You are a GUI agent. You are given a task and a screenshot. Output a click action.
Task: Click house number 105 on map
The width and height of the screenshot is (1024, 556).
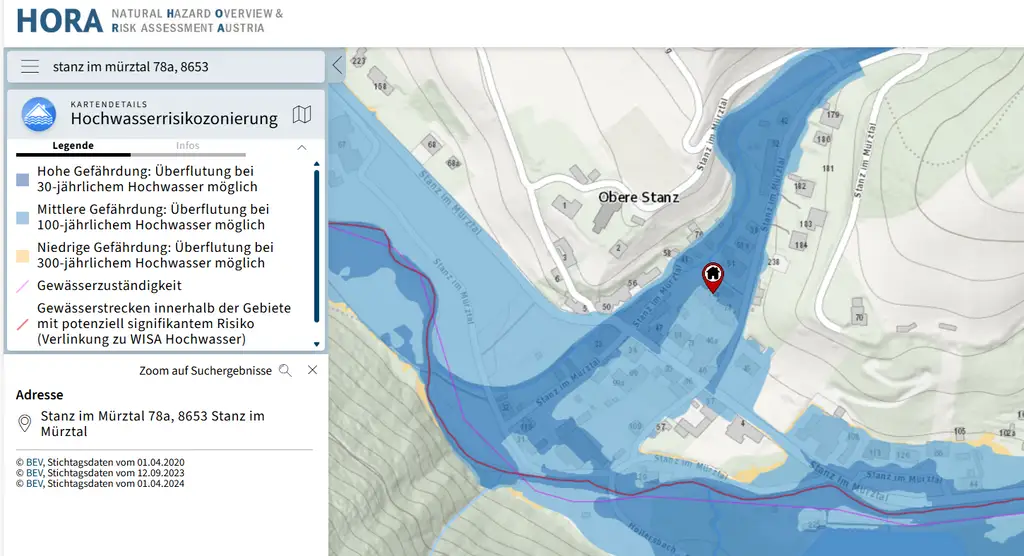click(x=959, y=432)
